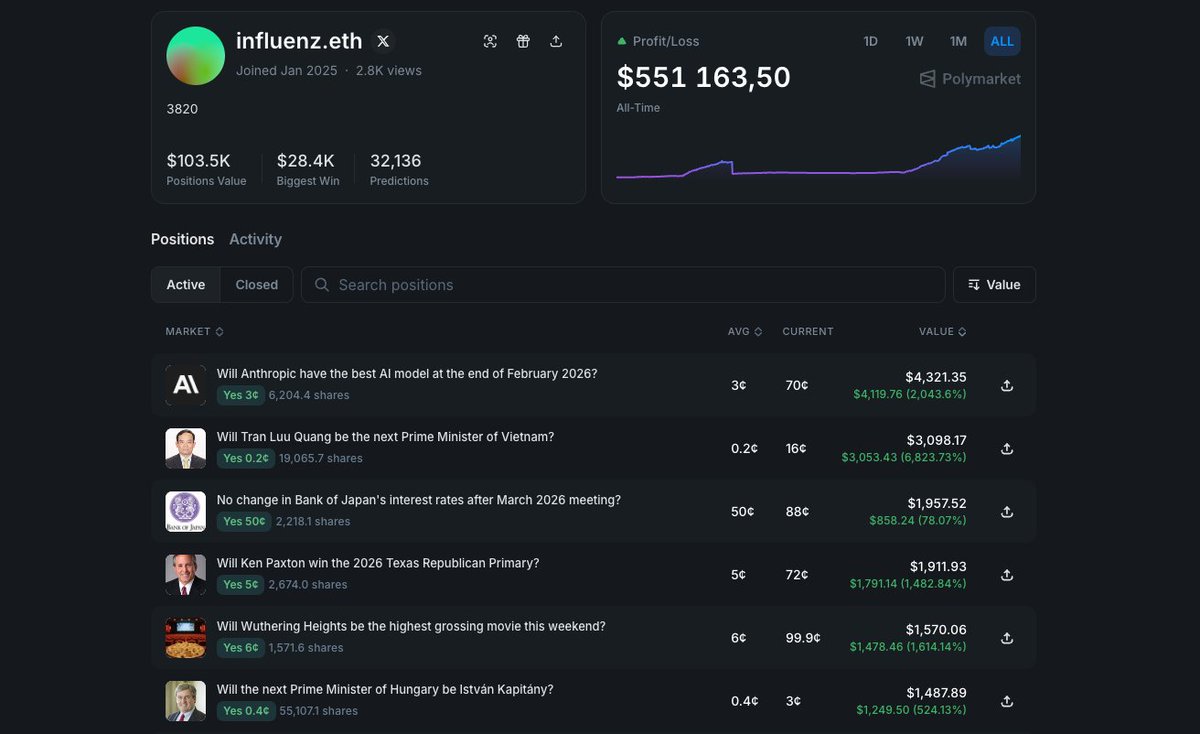The width and height of the screenshot is (1200, 734).
Task: Click the search magnifier icon
Action: pos(322,285)
